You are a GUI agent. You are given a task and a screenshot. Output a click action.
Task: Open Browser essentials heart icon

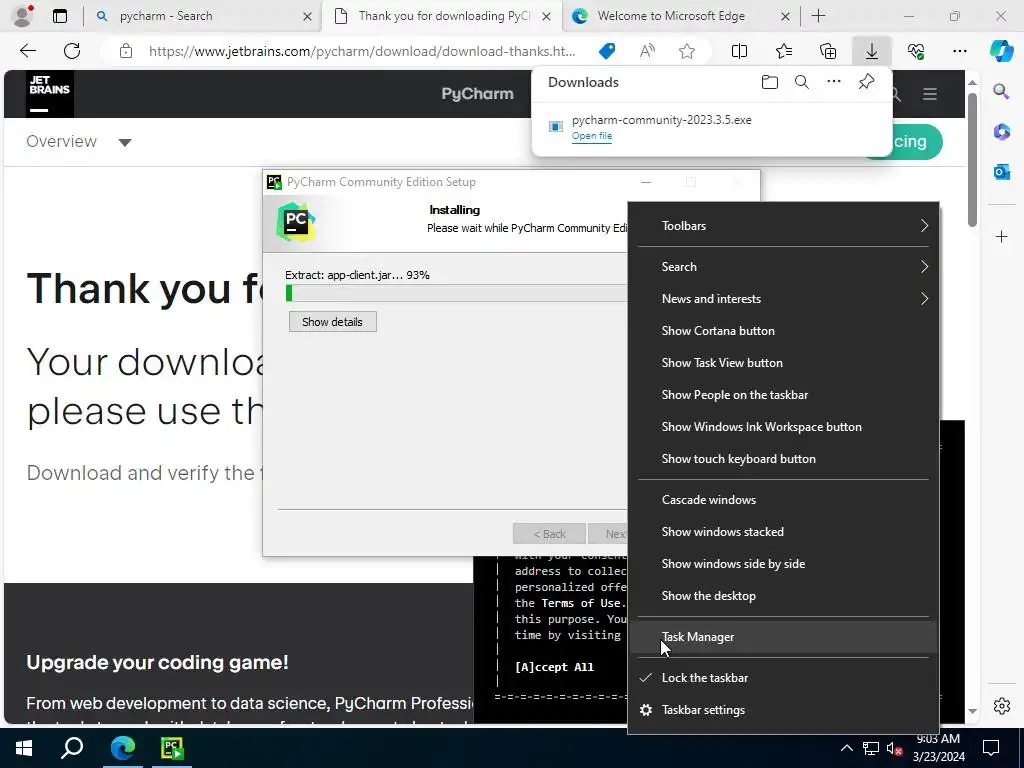tap(916, 51)
